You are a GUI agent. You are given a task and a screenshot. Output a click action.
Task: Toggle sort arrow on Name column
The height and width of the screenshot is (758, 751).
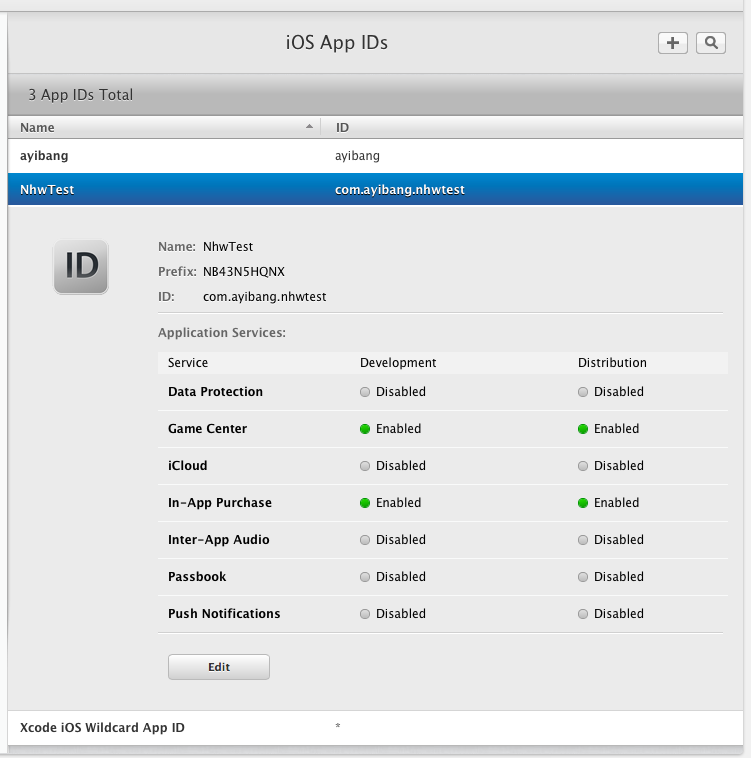(309, 127)
